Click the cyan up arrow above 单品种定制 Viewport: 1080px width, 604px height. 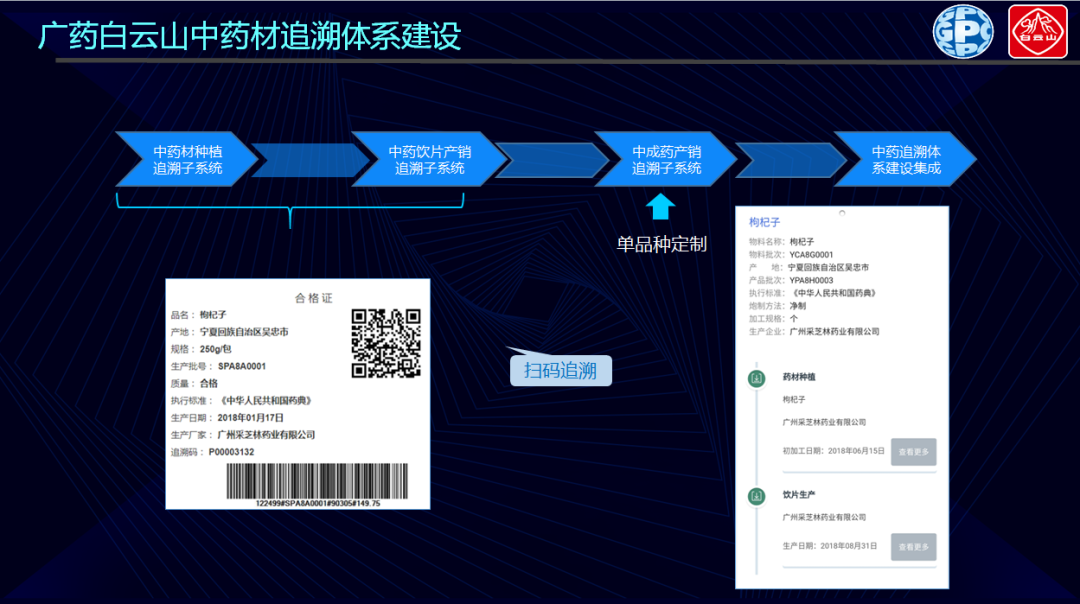coord(661,207)
